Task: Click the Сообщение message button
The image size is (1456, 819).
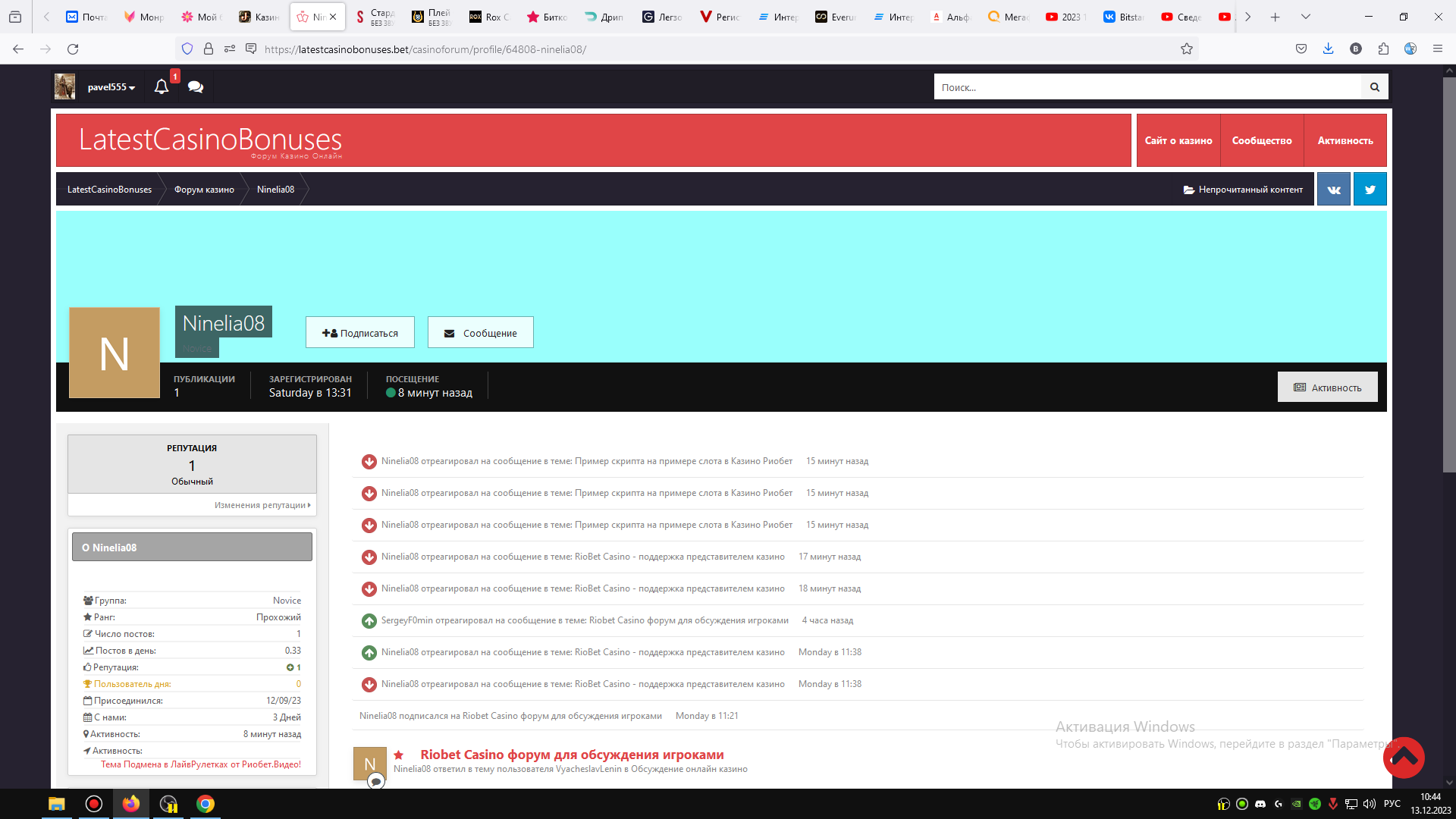Action: [481, 333]
